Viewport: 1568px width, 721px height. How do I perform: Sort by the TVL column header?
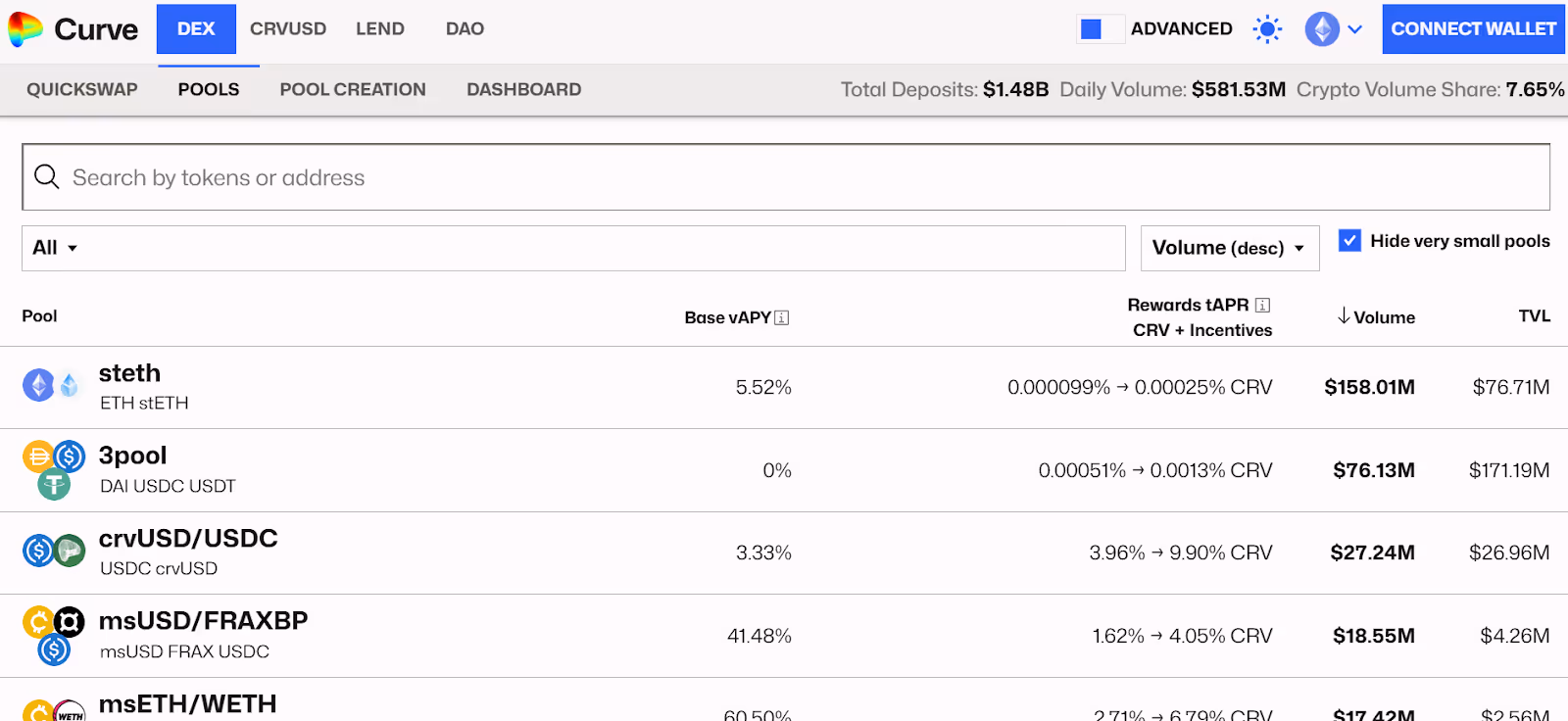pos(1535,315)
